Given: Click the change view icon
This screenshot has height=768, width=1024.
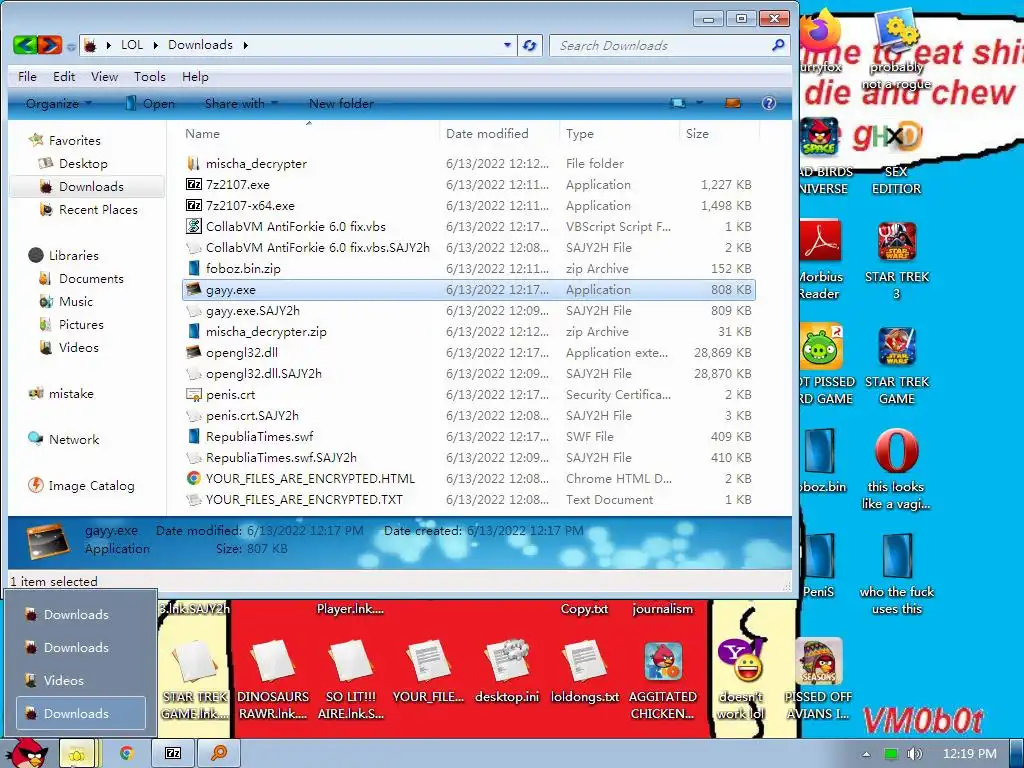Looking at the screenshot, I should [679, 103].
